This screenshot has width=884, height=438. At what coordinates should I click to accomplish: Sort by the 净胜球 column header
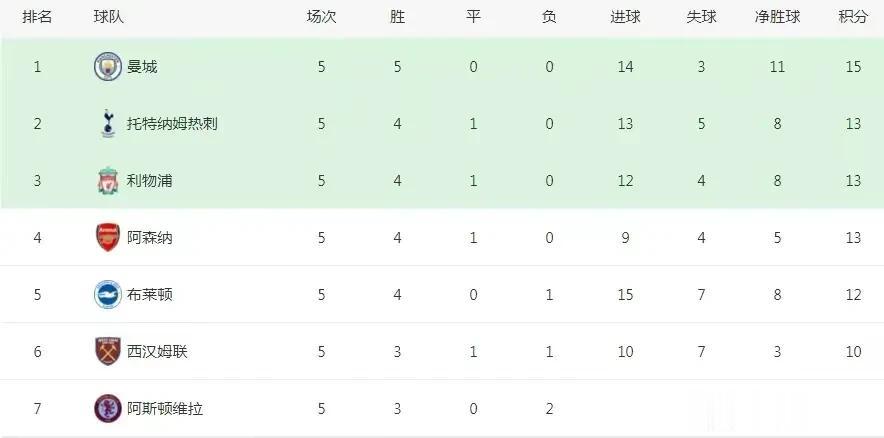(x=777, y=17)
